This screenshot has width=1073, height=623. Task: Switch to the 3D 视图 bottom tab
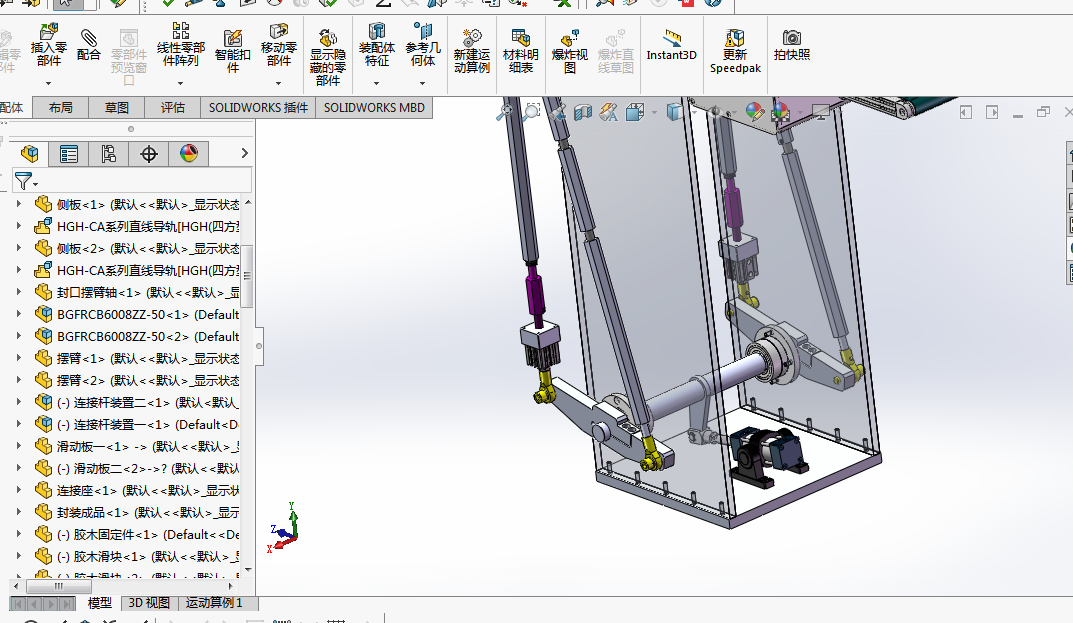(x=149, y=602)
